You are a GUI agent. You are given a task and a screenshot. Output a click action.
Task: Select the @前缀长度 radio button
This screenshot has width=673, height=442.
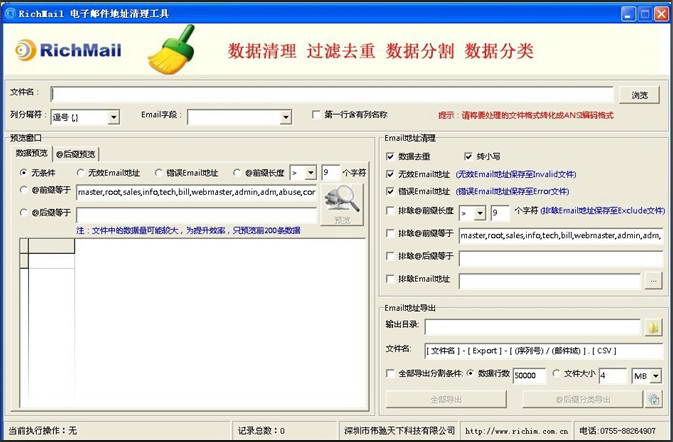click(236, 173)
